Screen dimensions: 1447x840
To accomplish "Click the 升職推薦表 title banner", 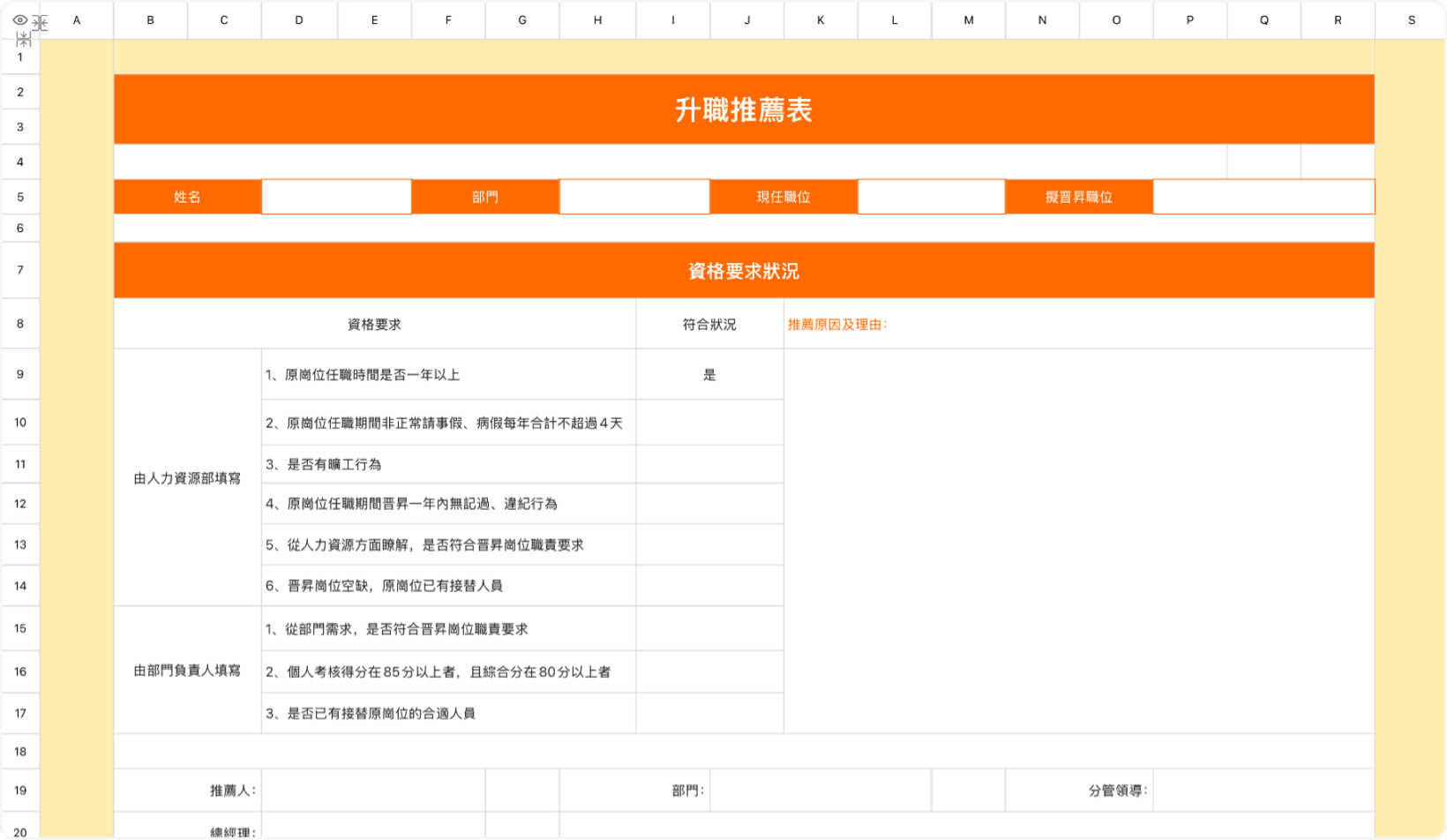I will [744, 109].
